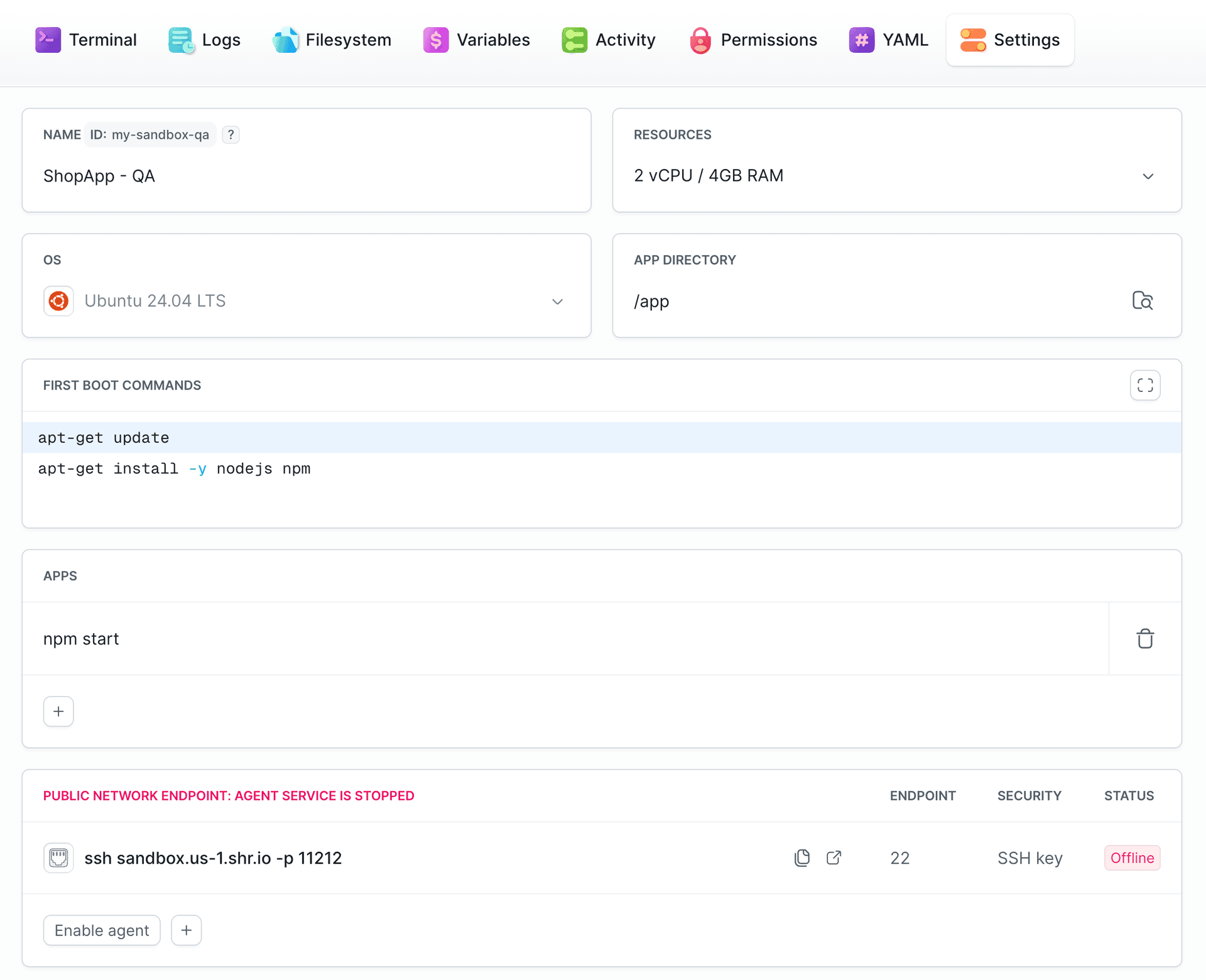Open the Terminal tab
The width and height of the screenshot is (1206, 980).
[x=86, y=40]
